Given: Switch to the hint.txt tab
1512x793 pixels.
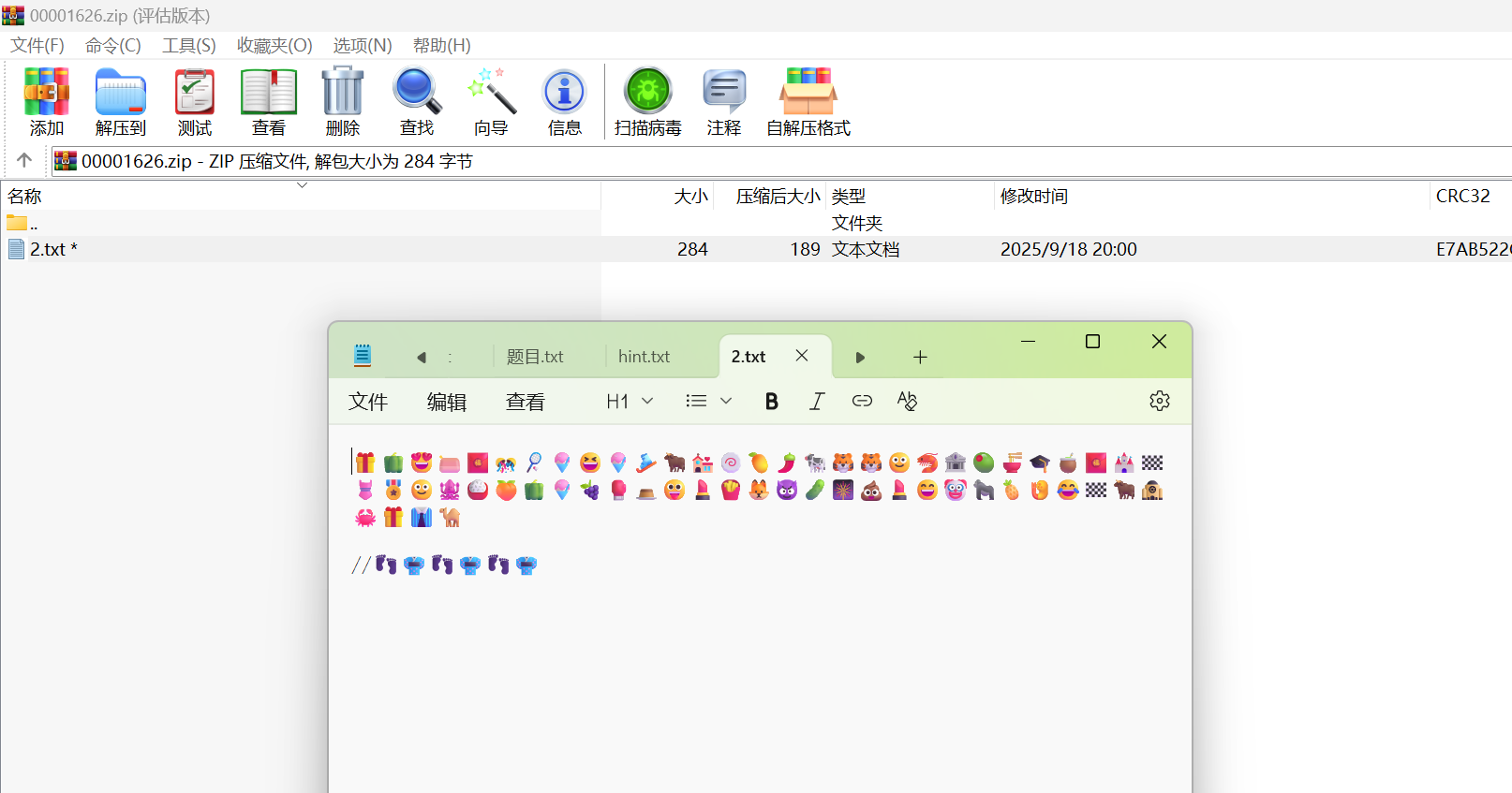Looking at the screenshot, I should coord(644,357).
